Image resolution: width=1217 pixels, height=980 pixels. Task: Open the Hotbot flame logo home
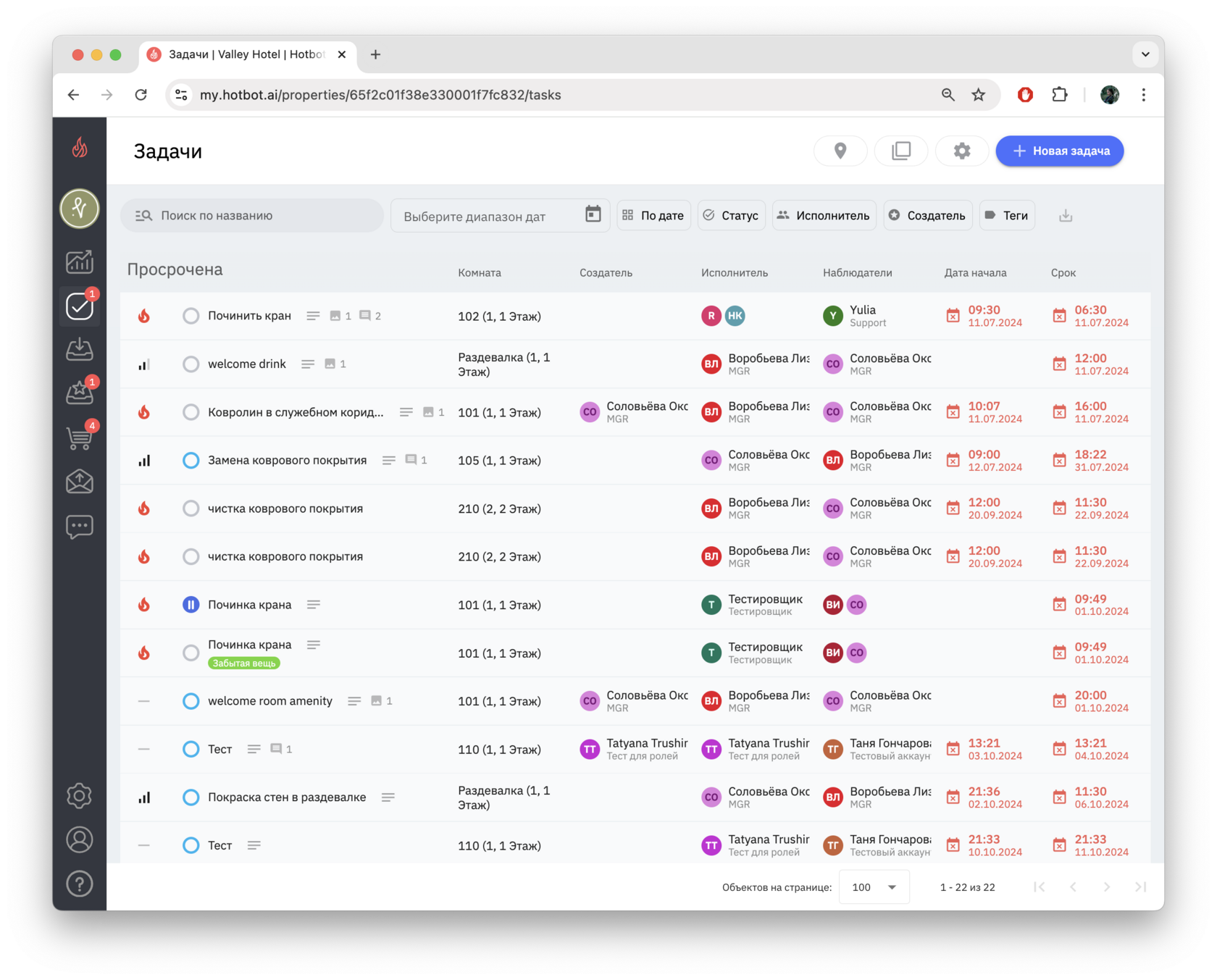pos(80,148)
